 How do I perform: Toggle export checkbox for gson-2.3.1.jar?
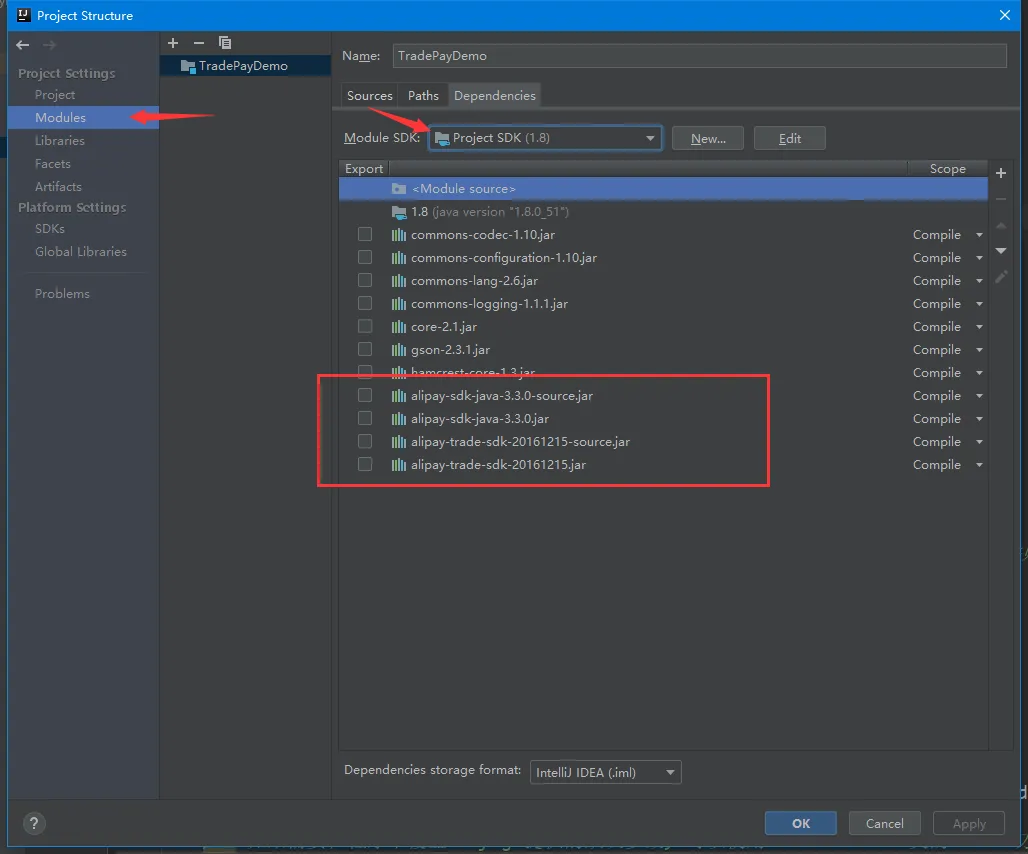coord(365,349)
